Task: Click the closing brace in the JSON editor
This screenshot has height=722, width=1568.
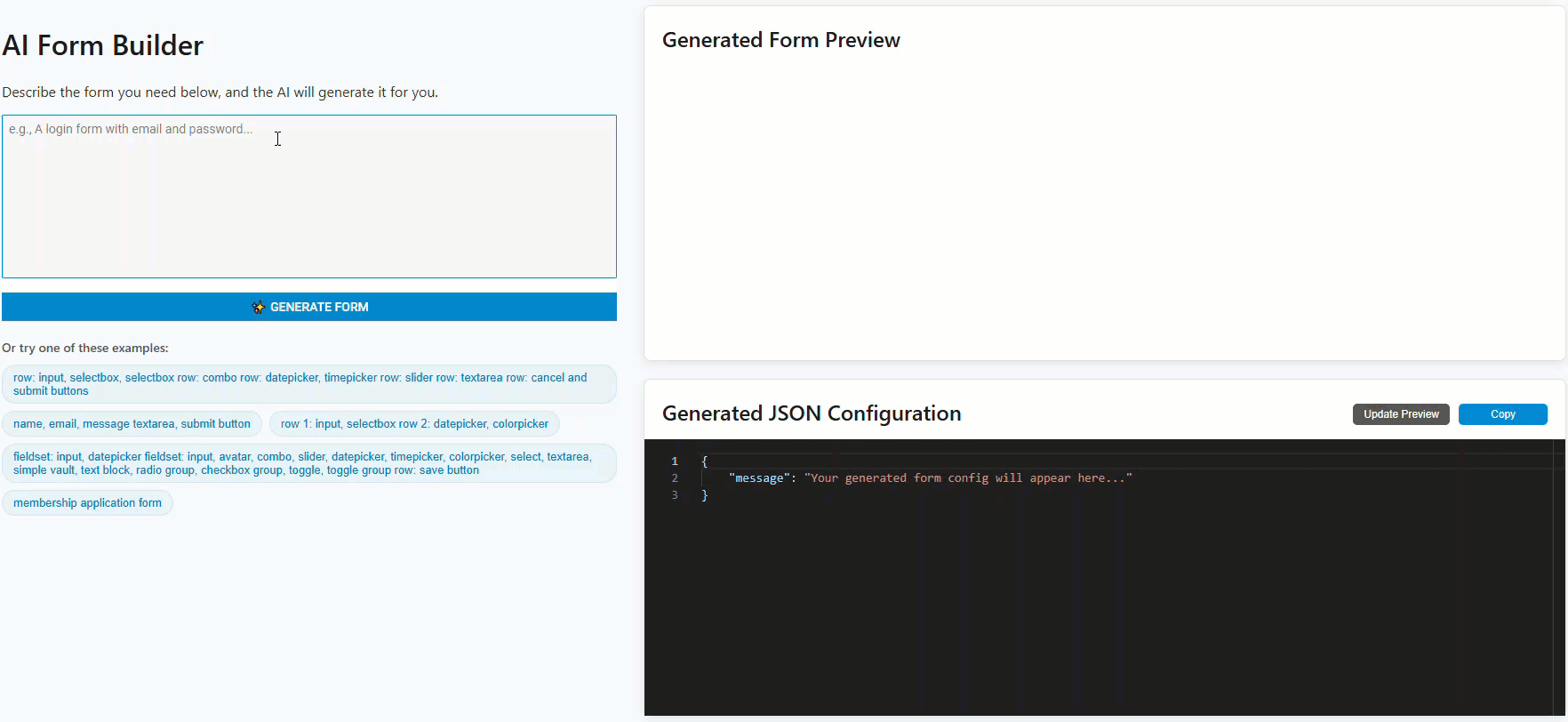Action: click(x=705, y=495)
